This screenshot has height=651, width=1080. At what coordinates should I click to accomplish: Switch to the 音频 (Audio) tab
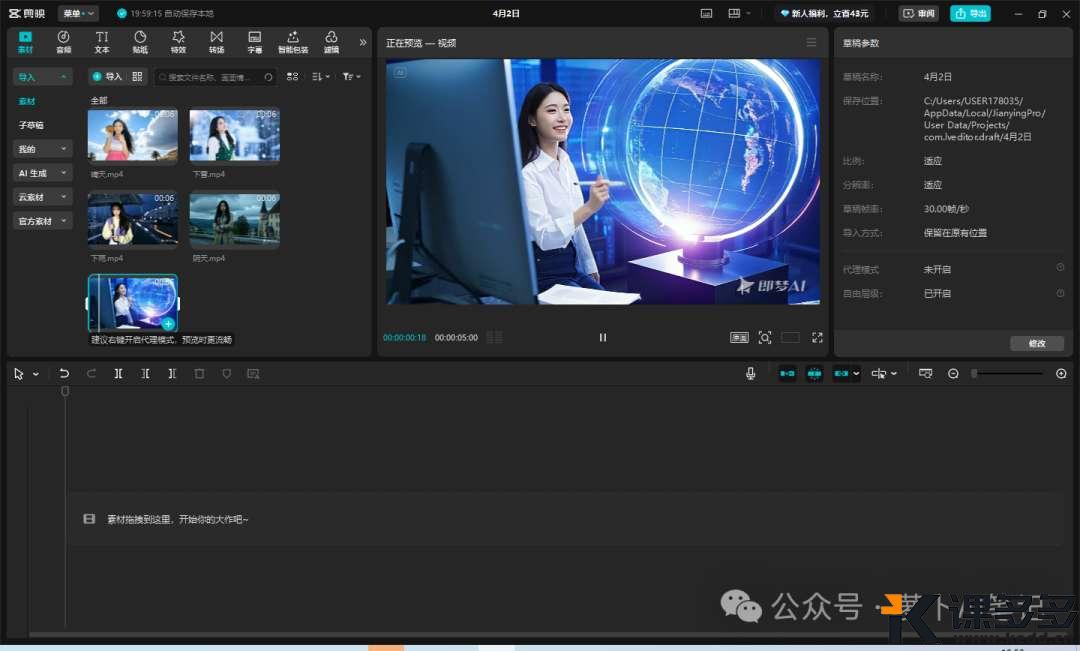pos(63,42)
